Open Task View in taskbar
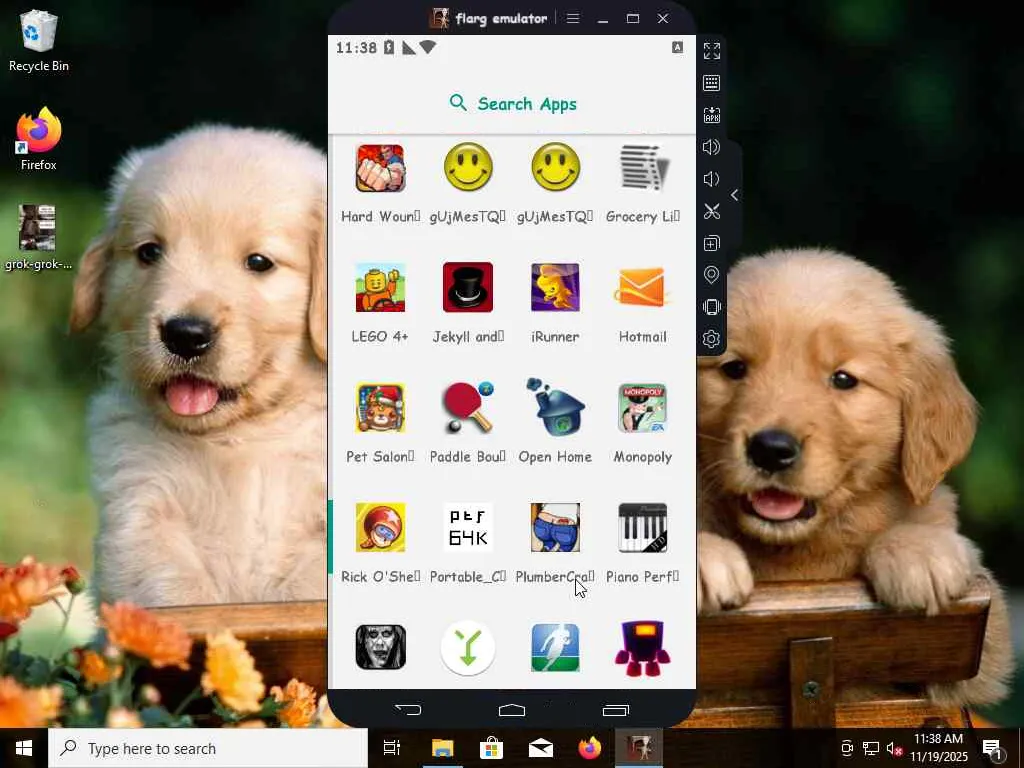The image size is (1024, 768). pyautogui.click(x=392, y=748)
